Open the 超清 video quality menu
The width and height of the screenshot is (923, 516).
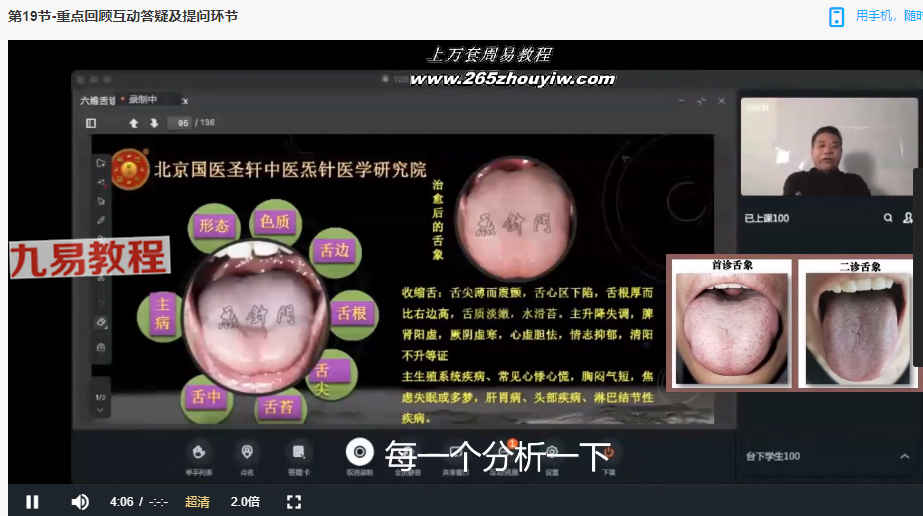[197, 502]
